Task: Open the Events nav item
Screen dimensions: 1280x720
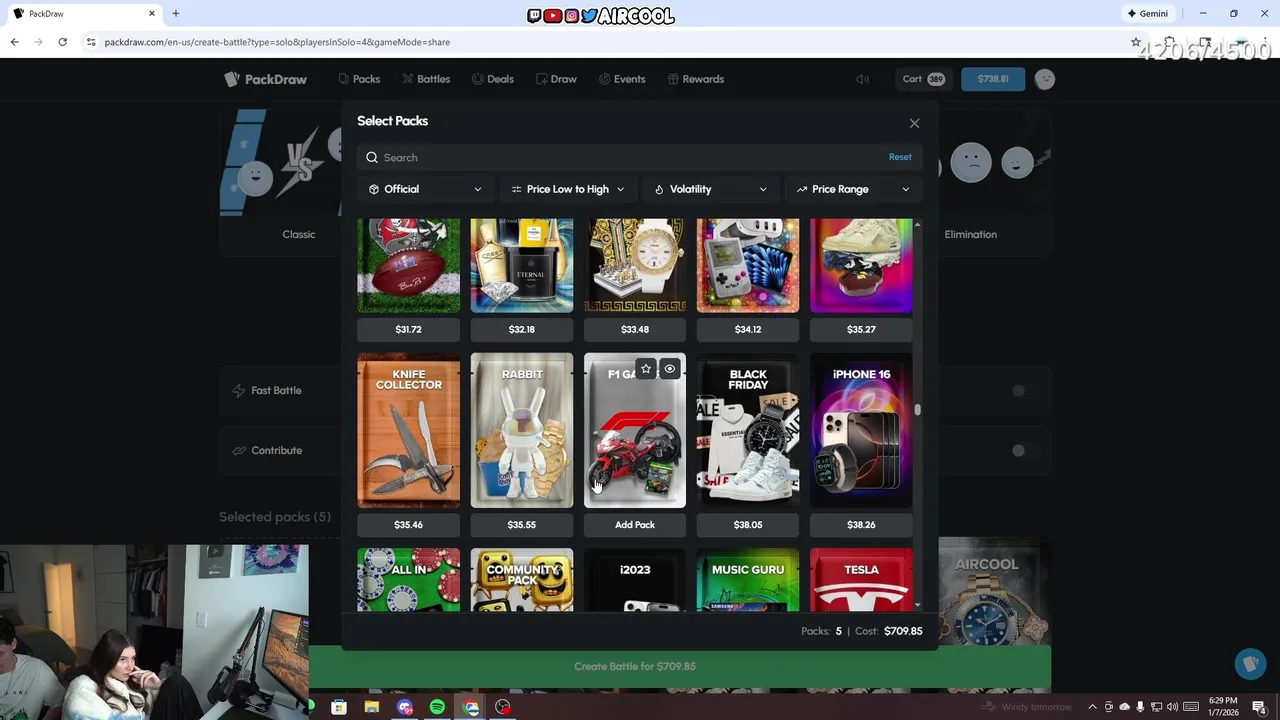Action: (622, 79)
